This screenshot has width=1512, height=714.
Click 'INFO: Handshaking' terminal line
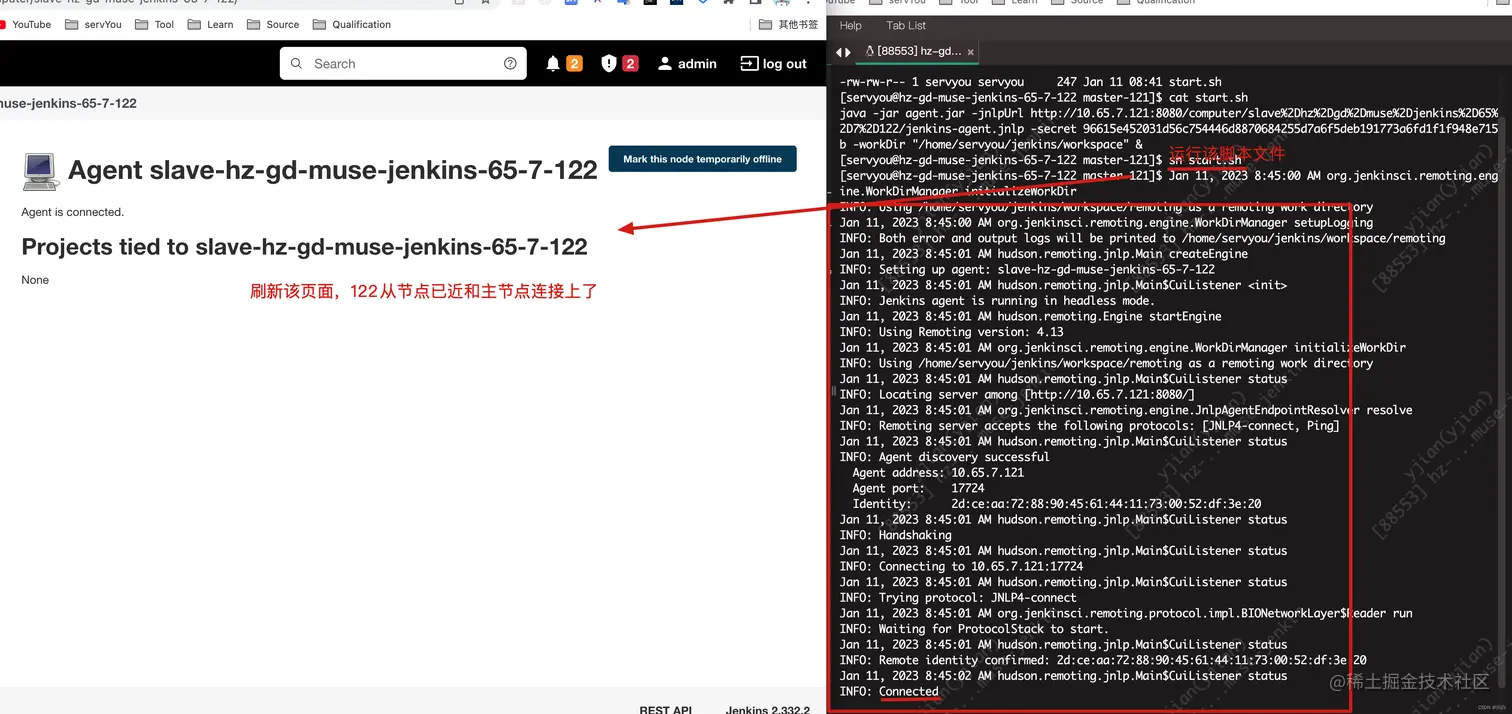[895, 535]
